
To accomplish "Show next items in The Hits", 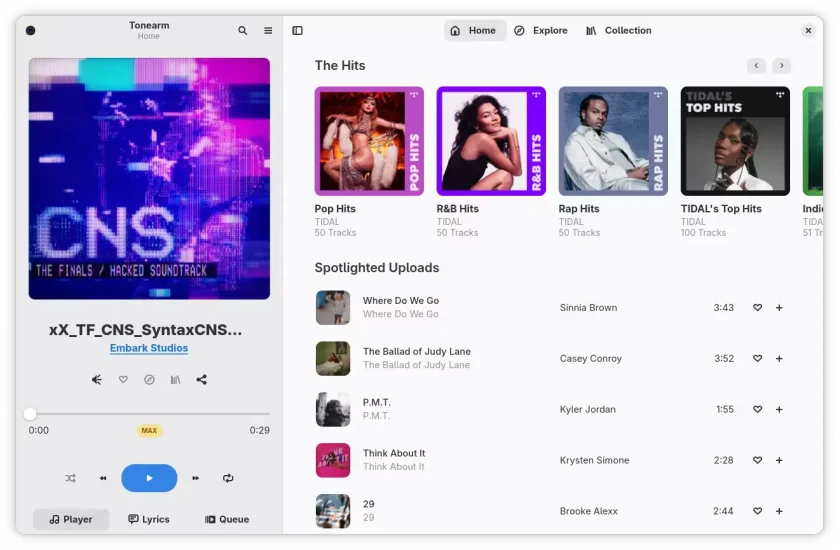I will click(x=782, y=65).
